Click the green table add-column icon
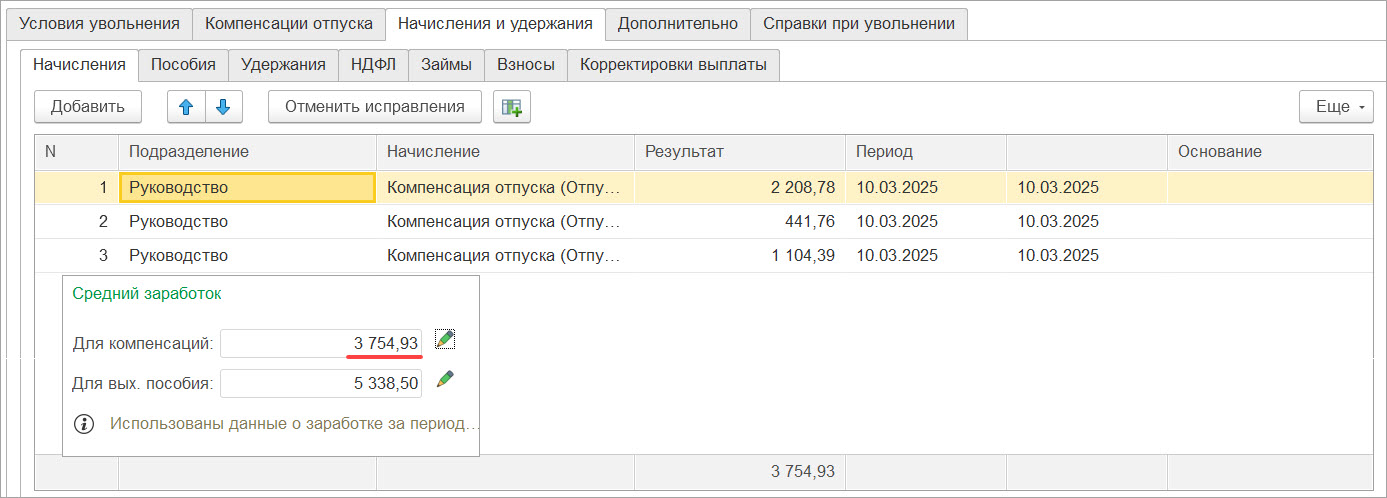The width and height of the screenshot is (1387, 498). 512,107
